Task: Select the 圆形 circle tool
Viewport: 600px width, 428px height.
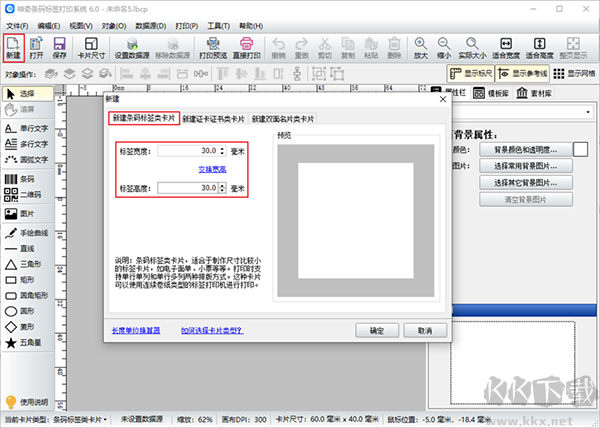Action: pos(20,311)
